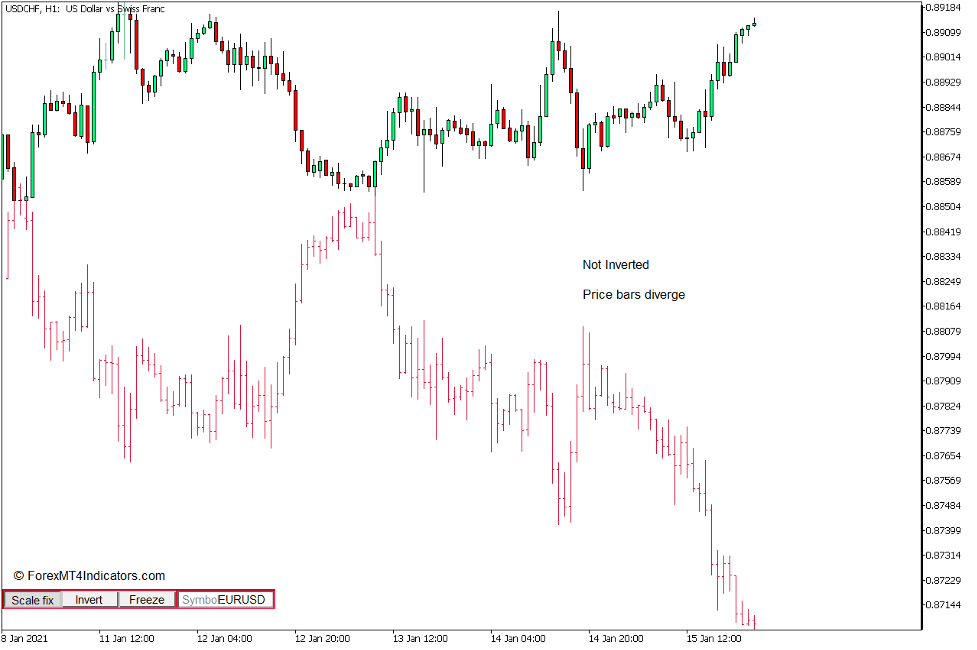Click the Symbol input showing EURUSD
The width and height of the screenshot is (977, 650).
tap(222, 599)
